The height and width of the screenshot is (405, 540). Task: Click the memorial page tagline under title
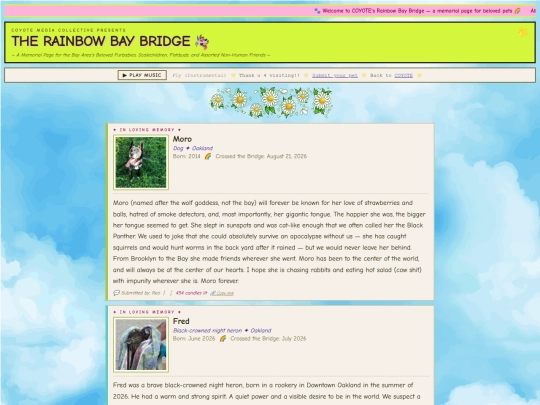click(141, 55)
